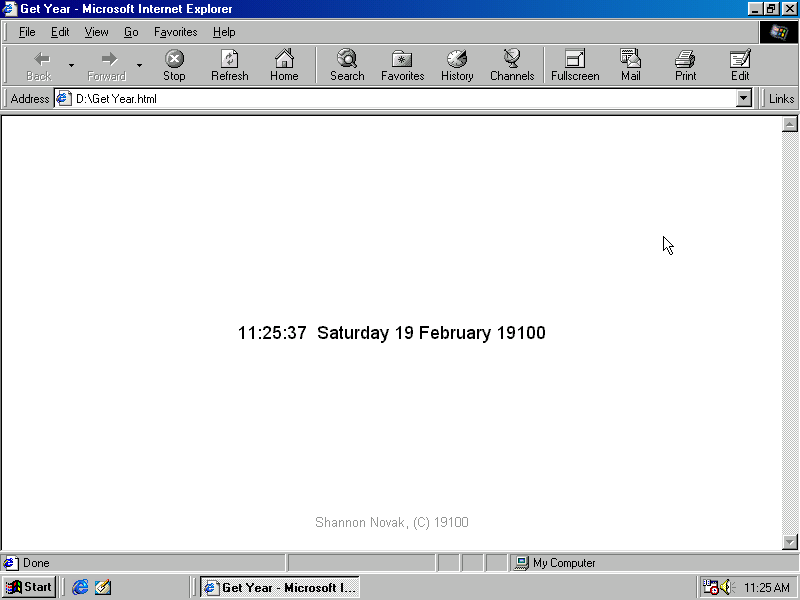Close the Internet Explorer window
The height and width of the screenshot is (600, 800).
coord(789,9)
